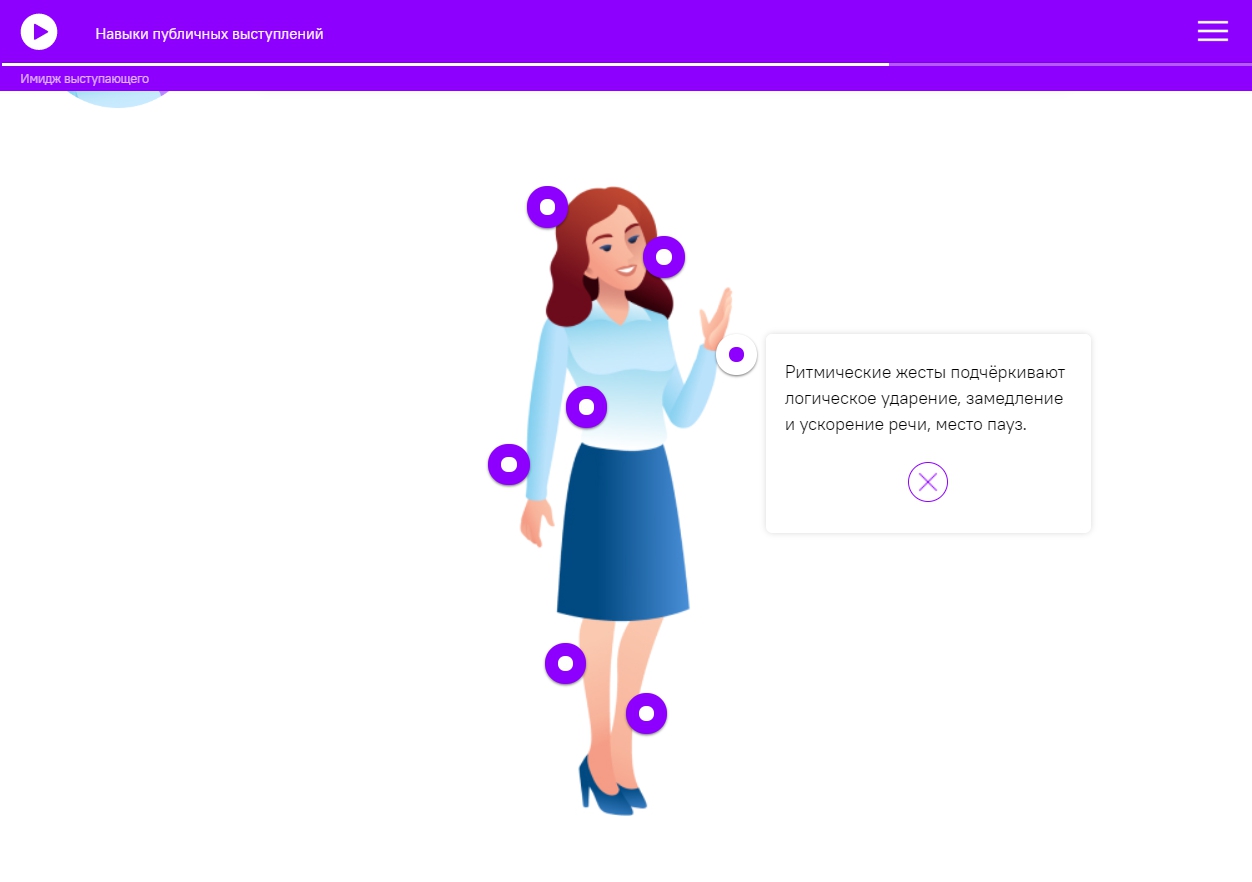Viewport: 1252px width, 882px height.
Task: Close the rhythmic gestures tooltip with X
Action: click(x=927, y=482)
